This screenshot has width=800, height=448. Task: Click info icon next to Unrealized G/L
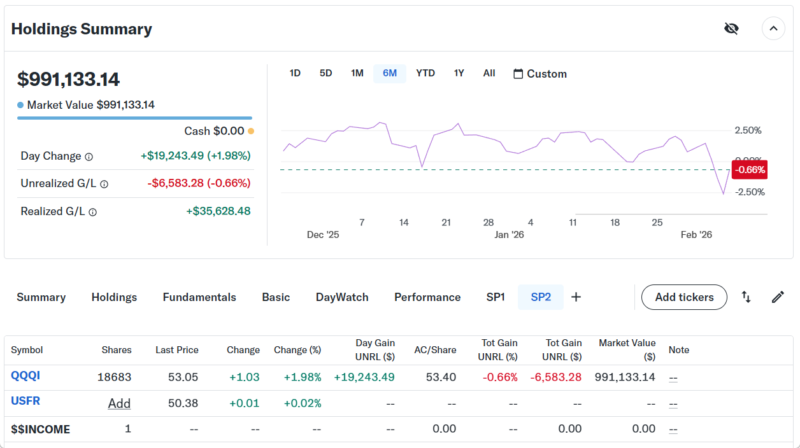(104, 184)
